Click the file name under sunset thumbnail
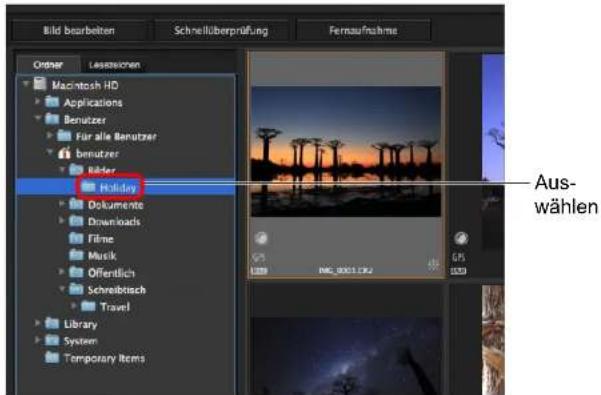601x395 pixels. click(x=345, y=270)
